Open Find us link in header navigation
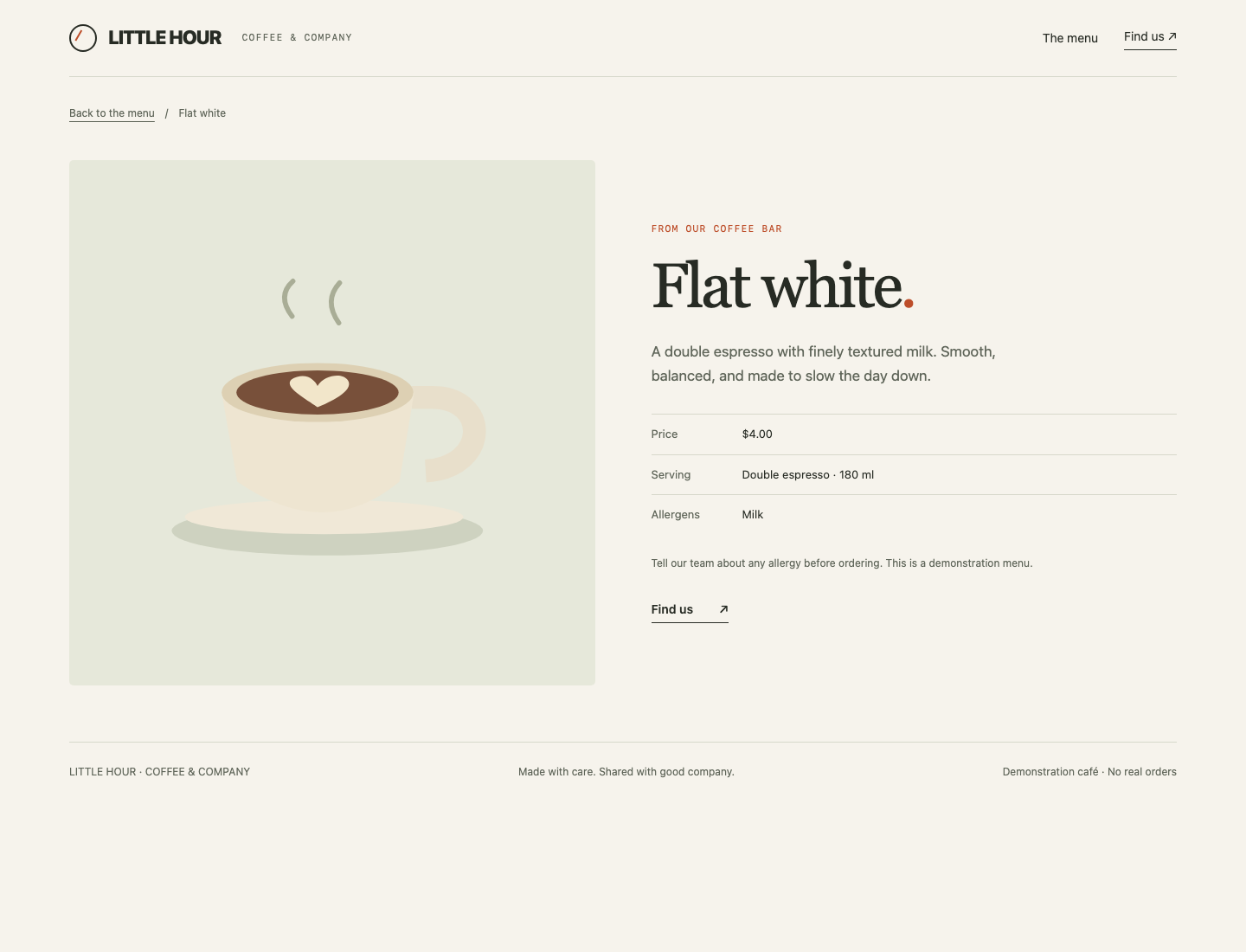The image size is (1246, 952). (1150, 37)
